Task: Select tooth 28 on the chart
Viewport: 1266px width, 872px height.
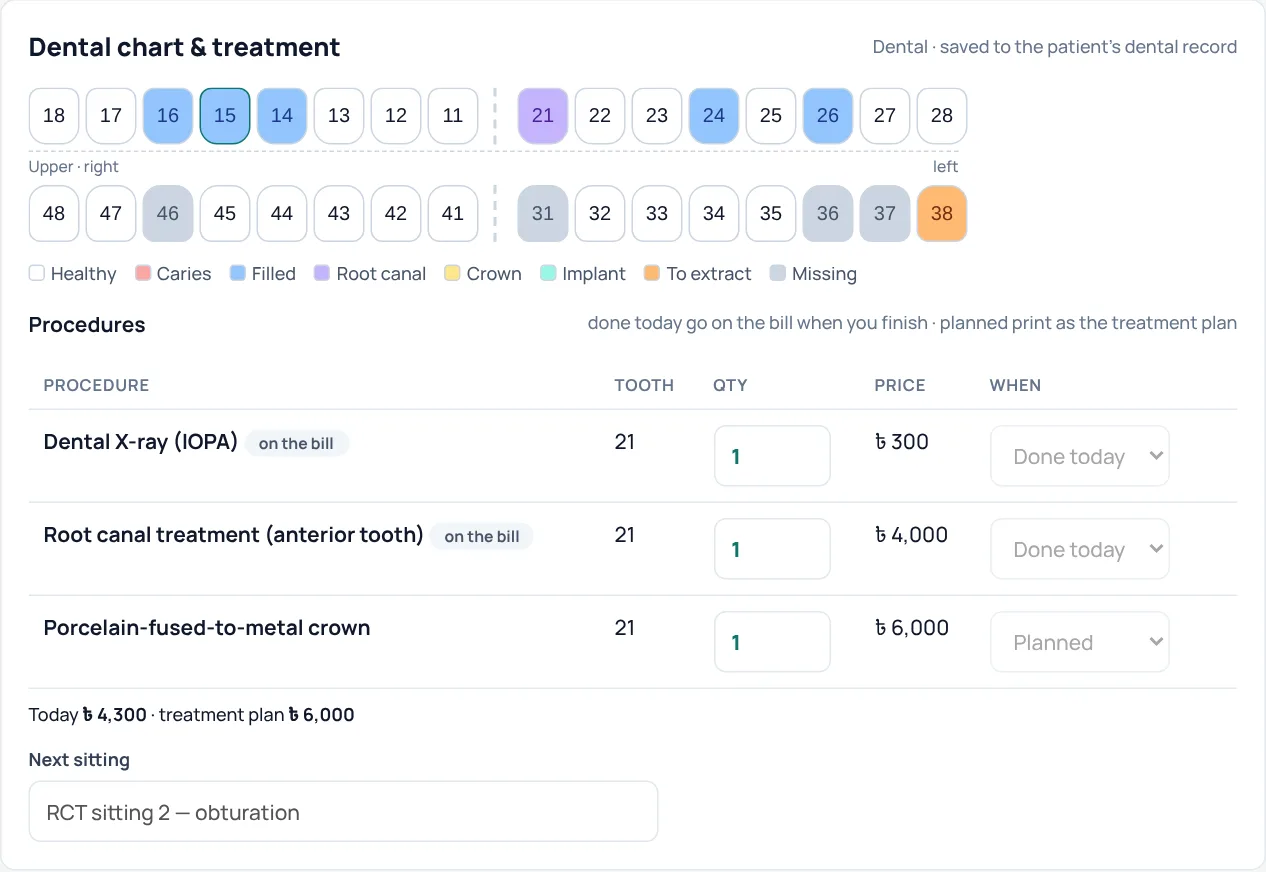Action: pyautogui.click(x=942, y=116)
